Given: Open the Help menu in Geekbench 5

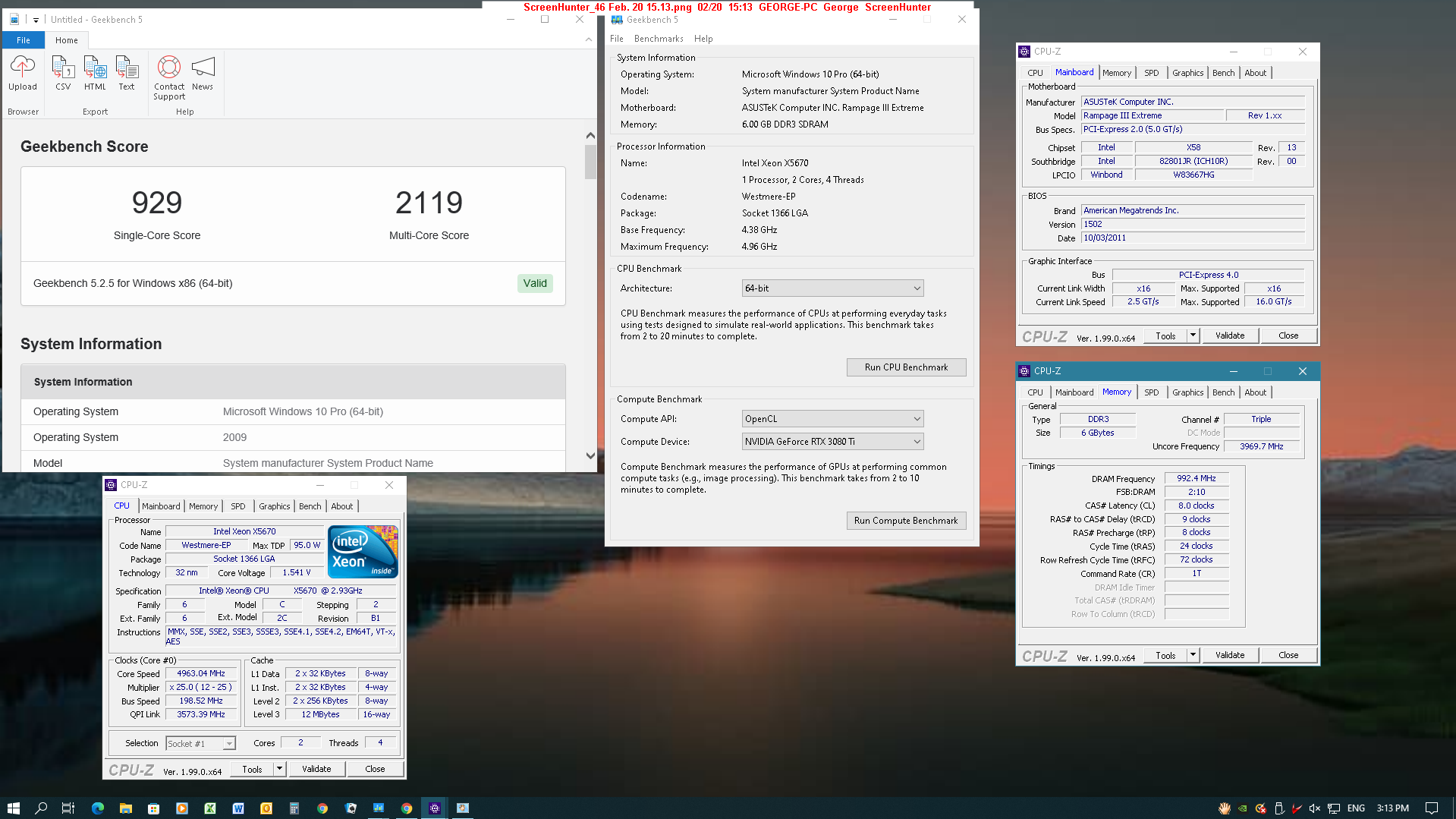Looking at the screenshot, I should [703, 39].
